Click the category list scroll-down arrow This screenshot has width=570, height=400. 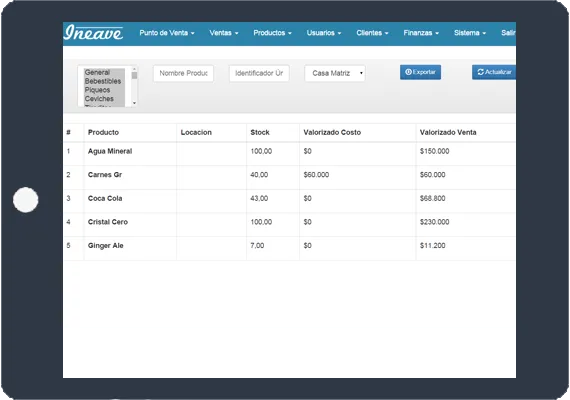click(135, 103)
